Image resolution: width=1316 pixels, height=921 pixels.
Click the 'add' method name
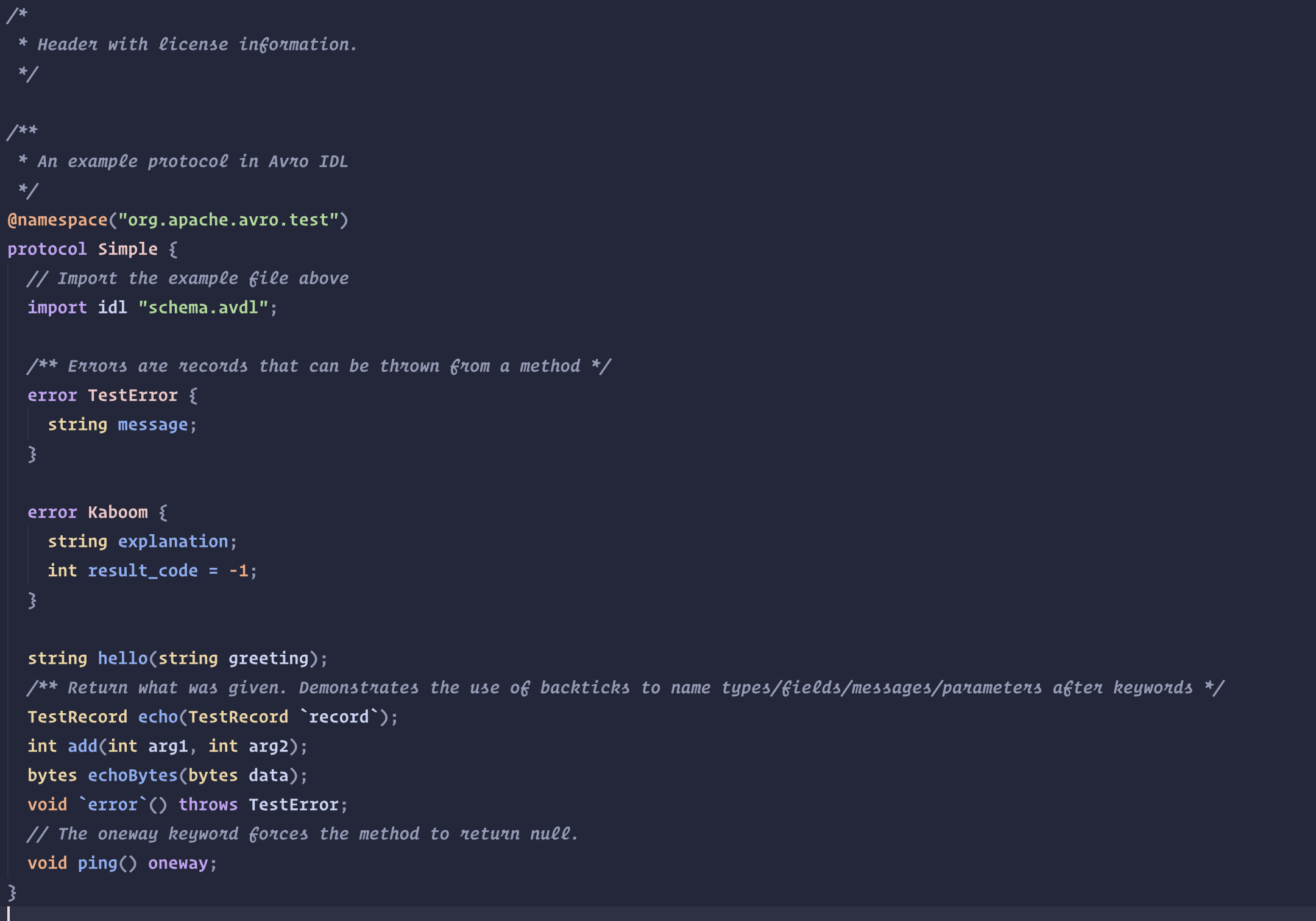[83, 746]
